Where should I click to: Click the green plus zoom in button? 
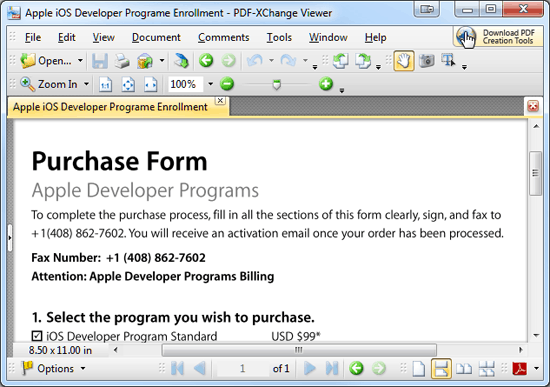click(x=326, y=84)
